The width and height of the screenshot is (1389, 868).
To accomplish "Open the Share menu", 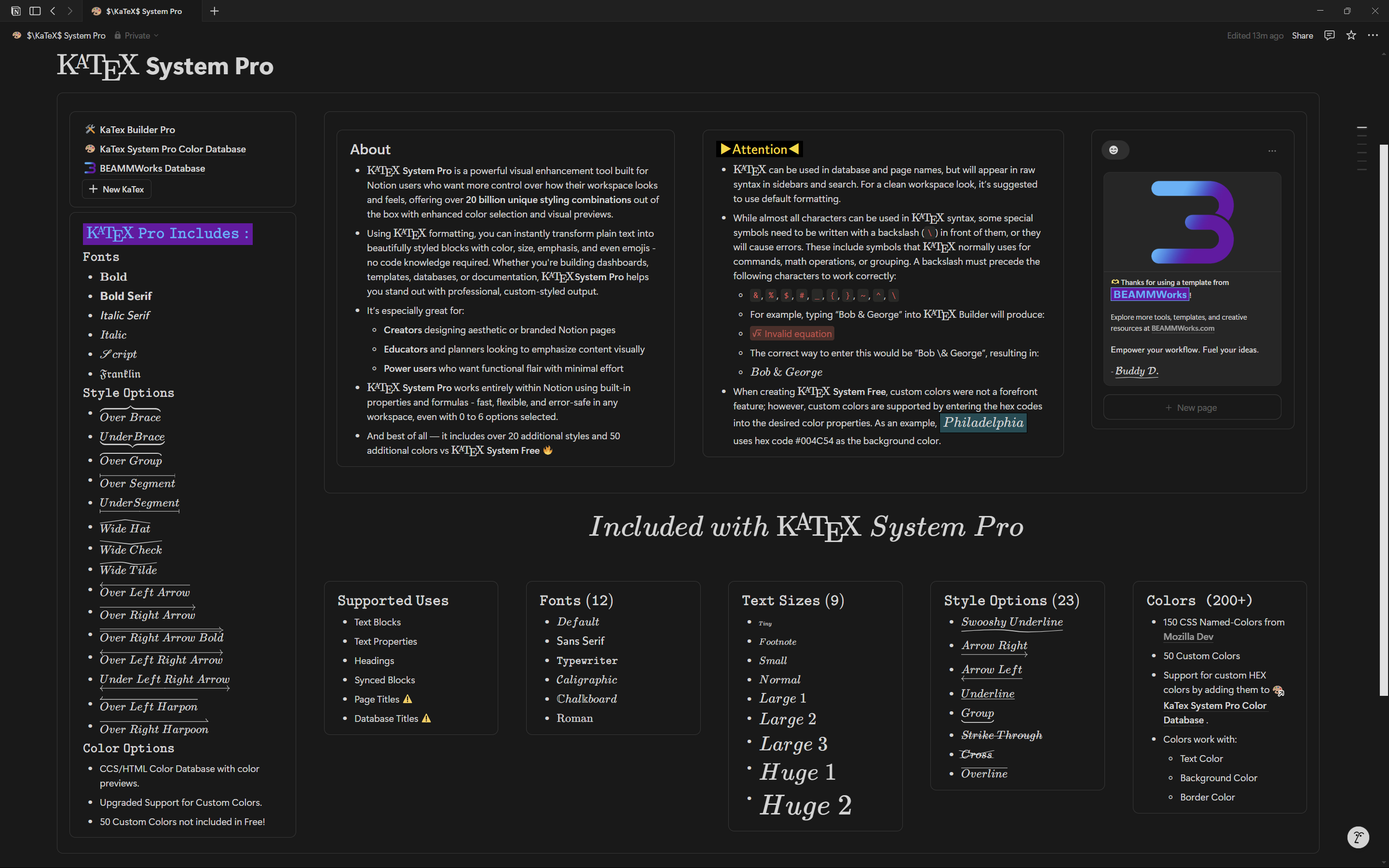I will coord(1302,35).
